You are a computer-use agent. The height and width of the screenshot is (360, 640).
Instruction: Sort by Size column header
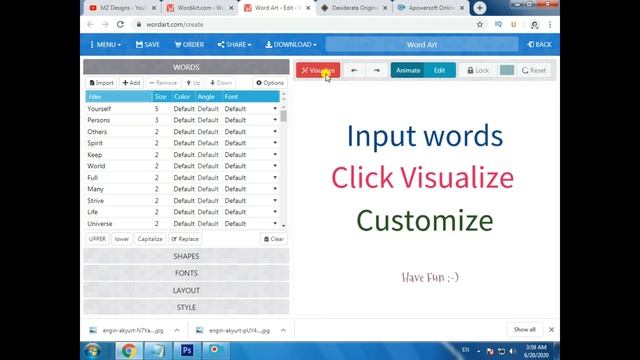pyautogui.click(x=161, y=97)
